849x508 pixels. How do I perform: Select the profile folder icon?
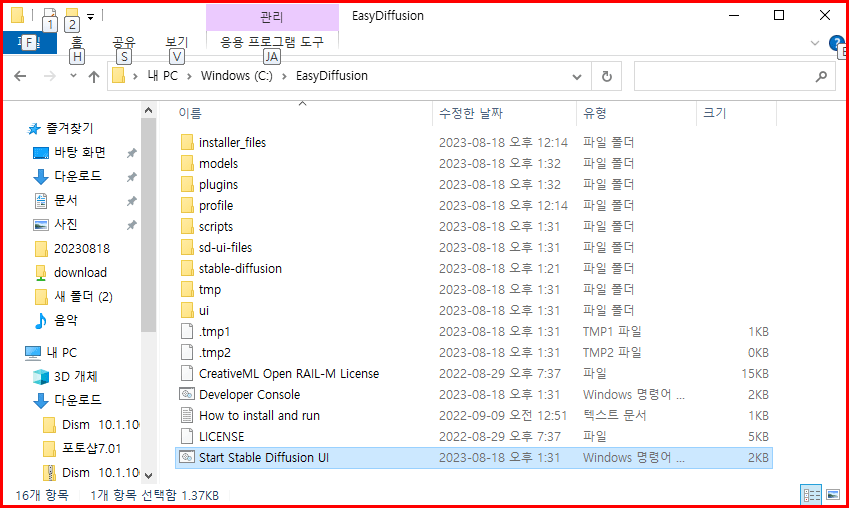pyautogui.click(x=187, y=205)
